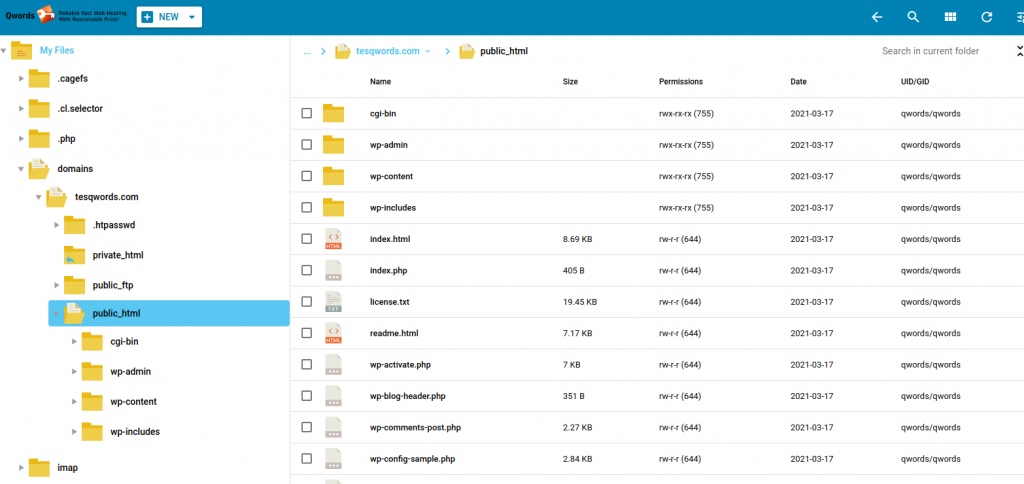Click the refresh icon in top bar

pyautogui.click(x=987, y=17)
